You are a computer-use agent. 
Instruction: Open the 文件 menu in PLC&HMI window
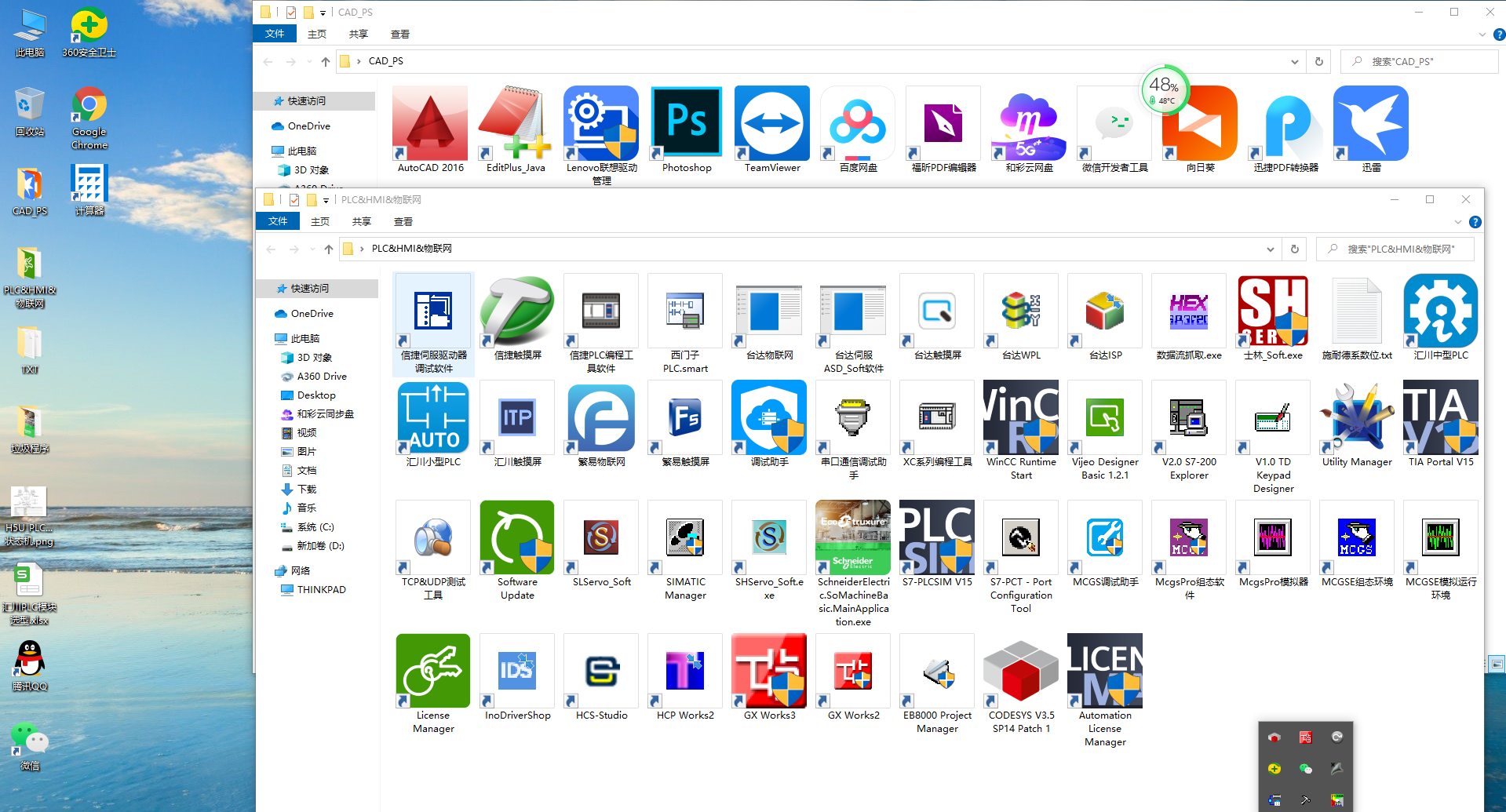pyautogui.click(x=278, y=221)
